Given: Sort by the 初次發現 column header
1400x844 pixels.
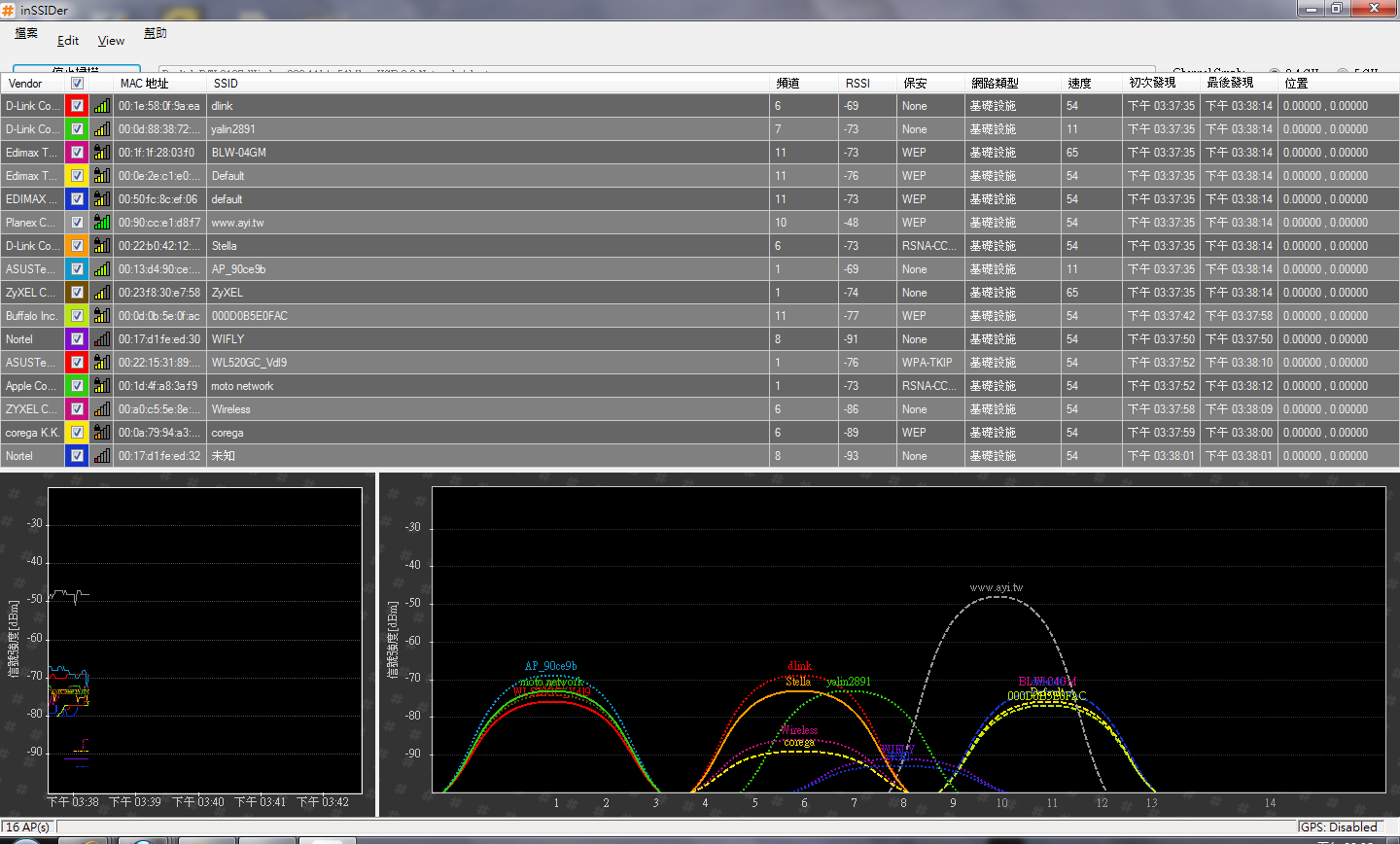Looking at the screenshot, I should point(1162,84).
